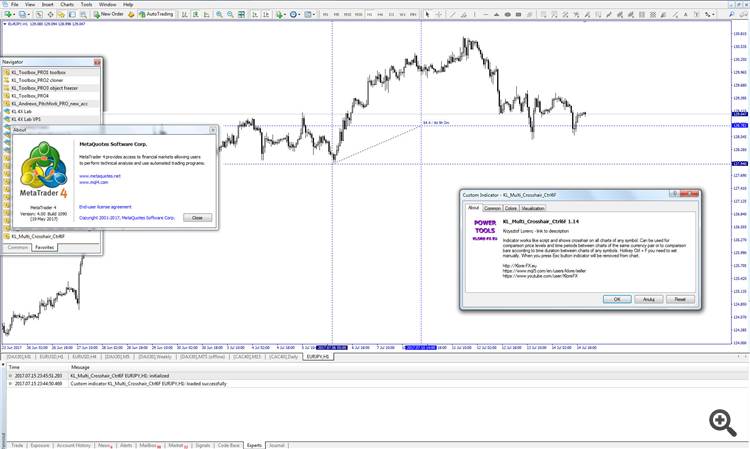
Task: Open the Insert menu
Action: (x=47, y=4)
